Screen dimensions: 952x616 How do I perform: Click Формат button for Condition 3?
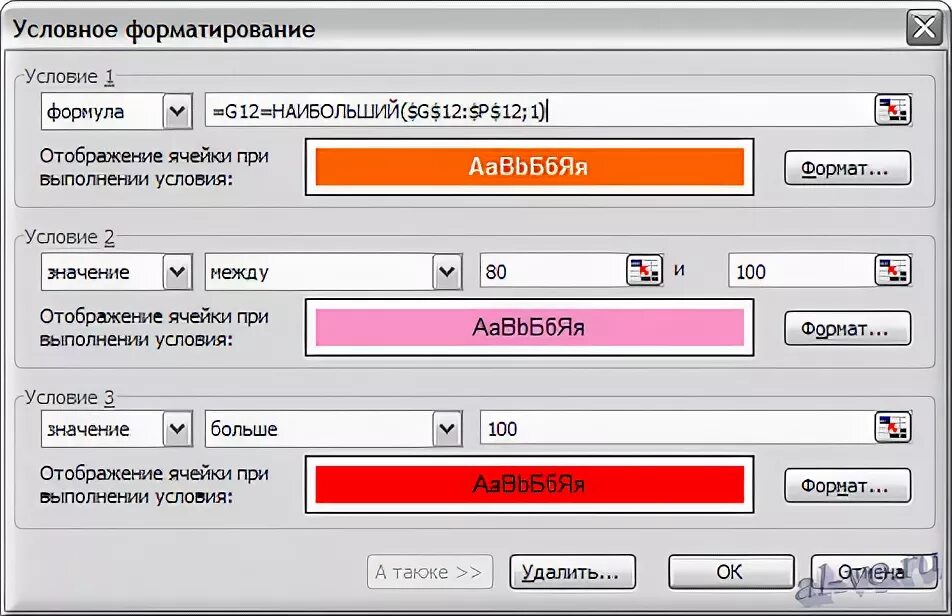coord(848,486)
